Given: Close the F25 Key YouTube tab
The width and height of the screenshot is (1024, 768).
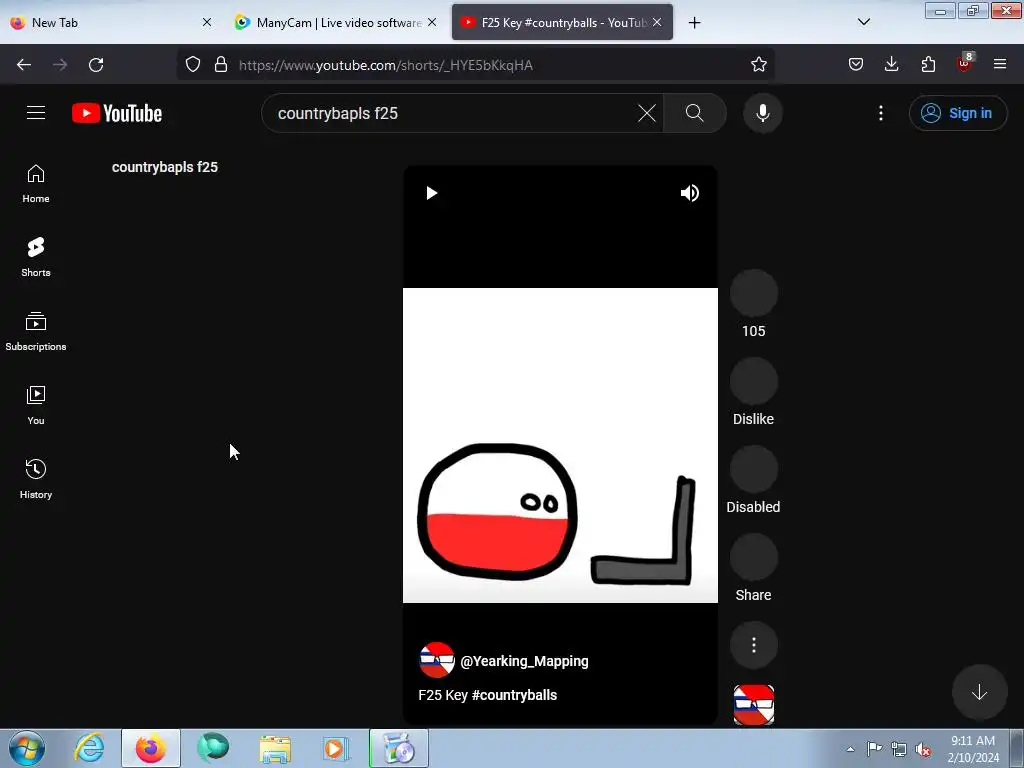Looking at the screenshot, I should tap(657, 22).
